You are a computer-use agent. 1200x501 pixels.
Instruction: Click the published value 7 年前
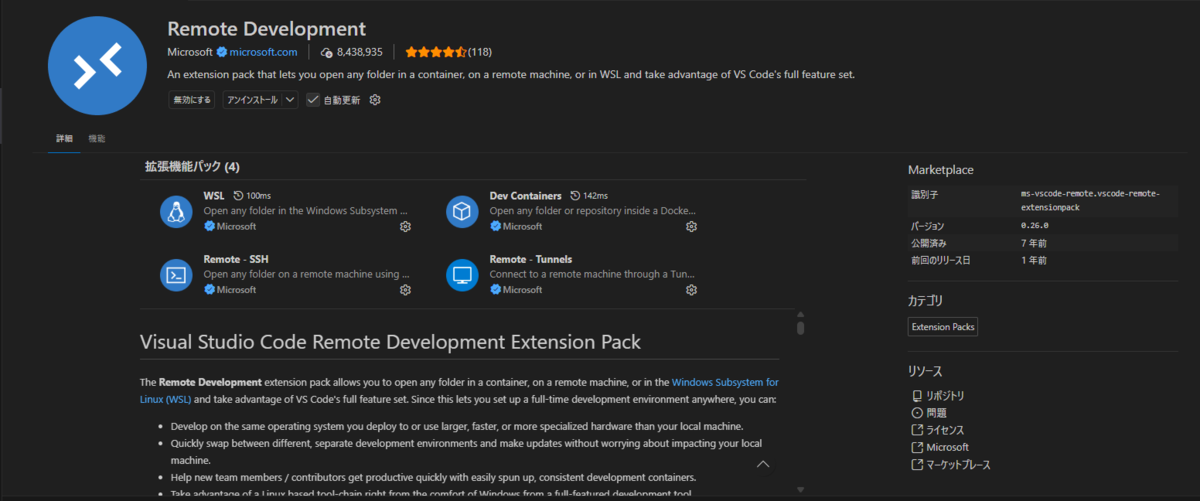pos(1034,243)
